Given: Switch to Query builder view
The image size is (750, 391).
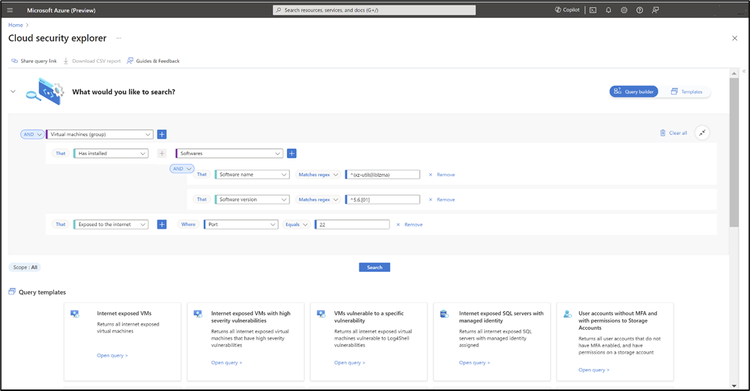Looking at the screenshot, I should pyautogui.click(x=634, y=91).
